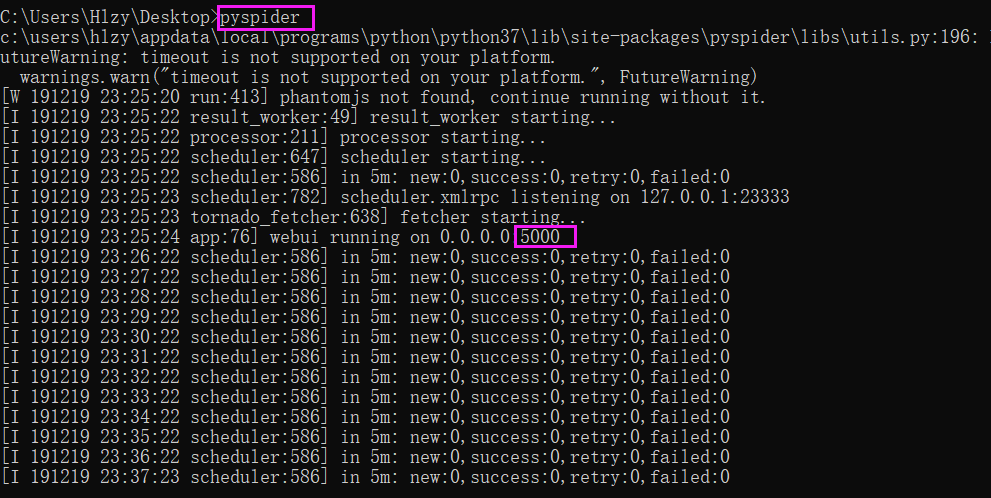Click the C:\Users\Hlzy\Desktop prompt path
This screenshot has width=991, height=498.
pos(105,17)
